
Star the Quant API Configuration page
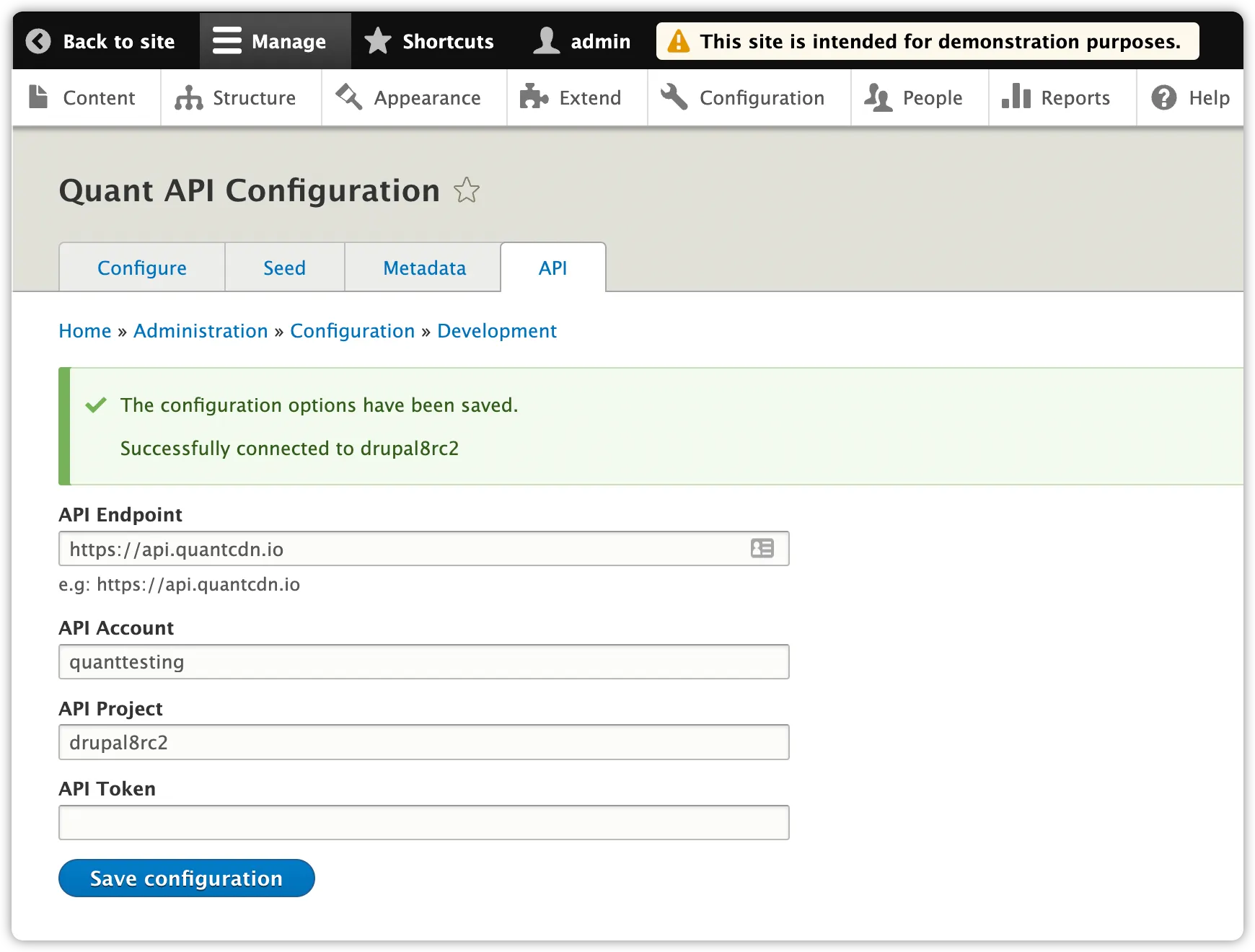pos(467,191)
